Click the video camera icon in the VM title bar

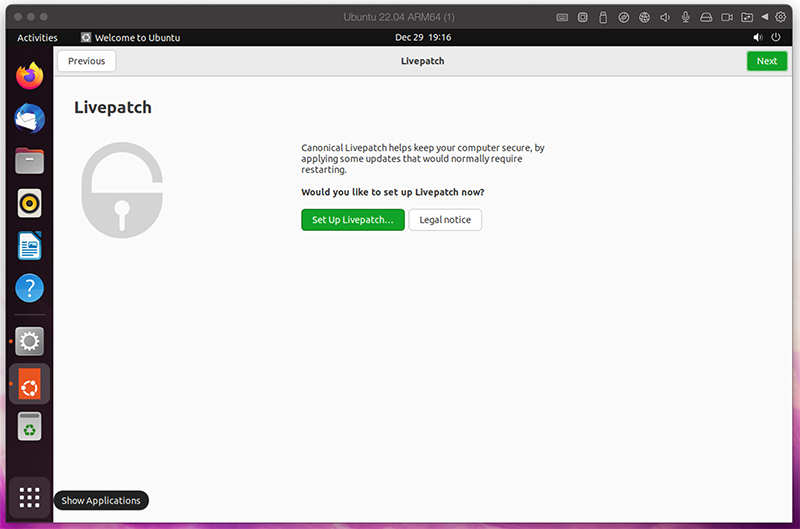click(727, 17)
